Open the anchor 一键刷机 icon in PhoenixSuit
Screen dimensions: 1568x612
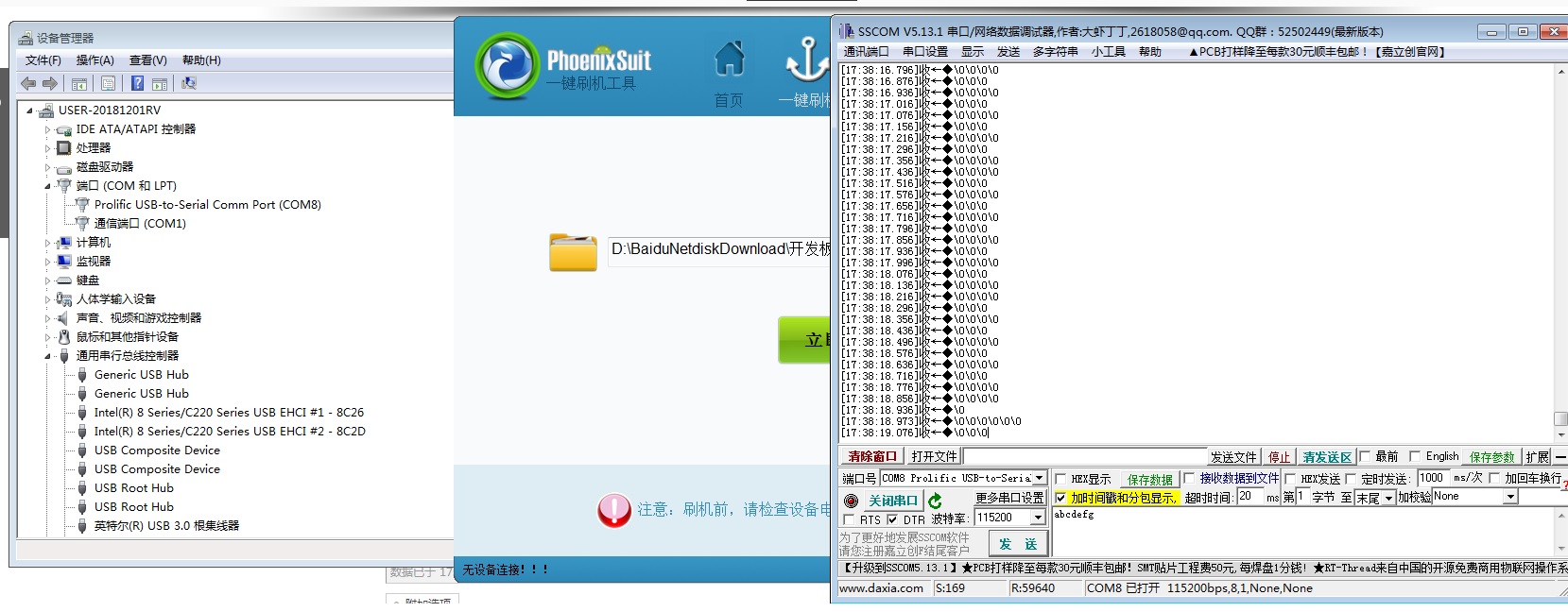click(x=806, y=59)
